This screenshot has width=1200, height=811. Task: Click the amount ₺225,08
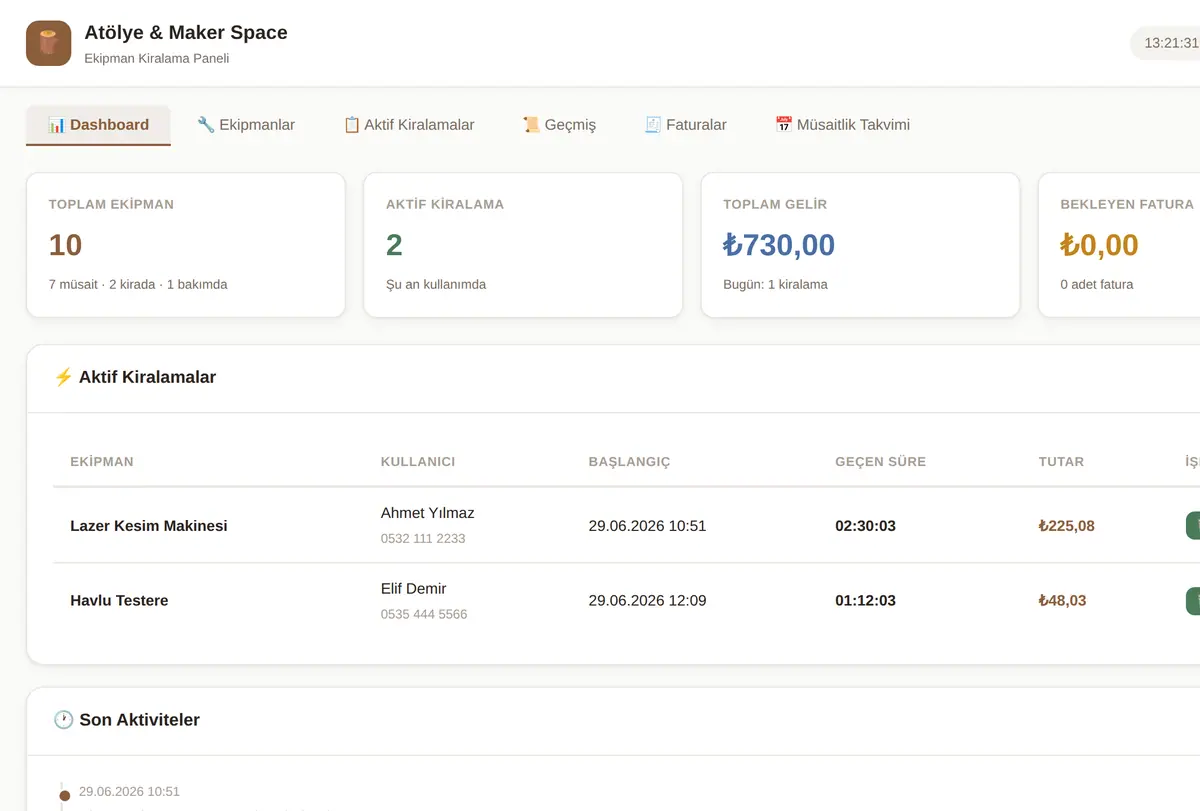[x=1067, y=526]
